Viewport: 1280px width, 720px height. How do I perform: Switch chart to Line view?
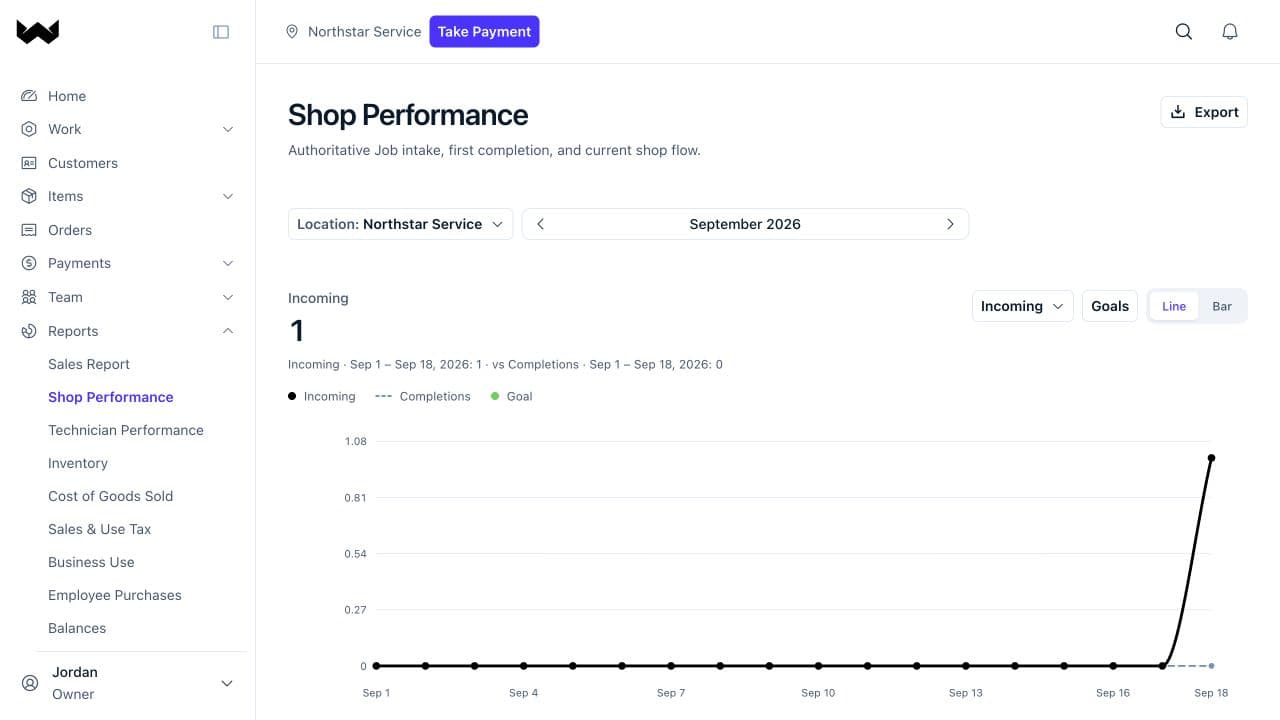1174,306
